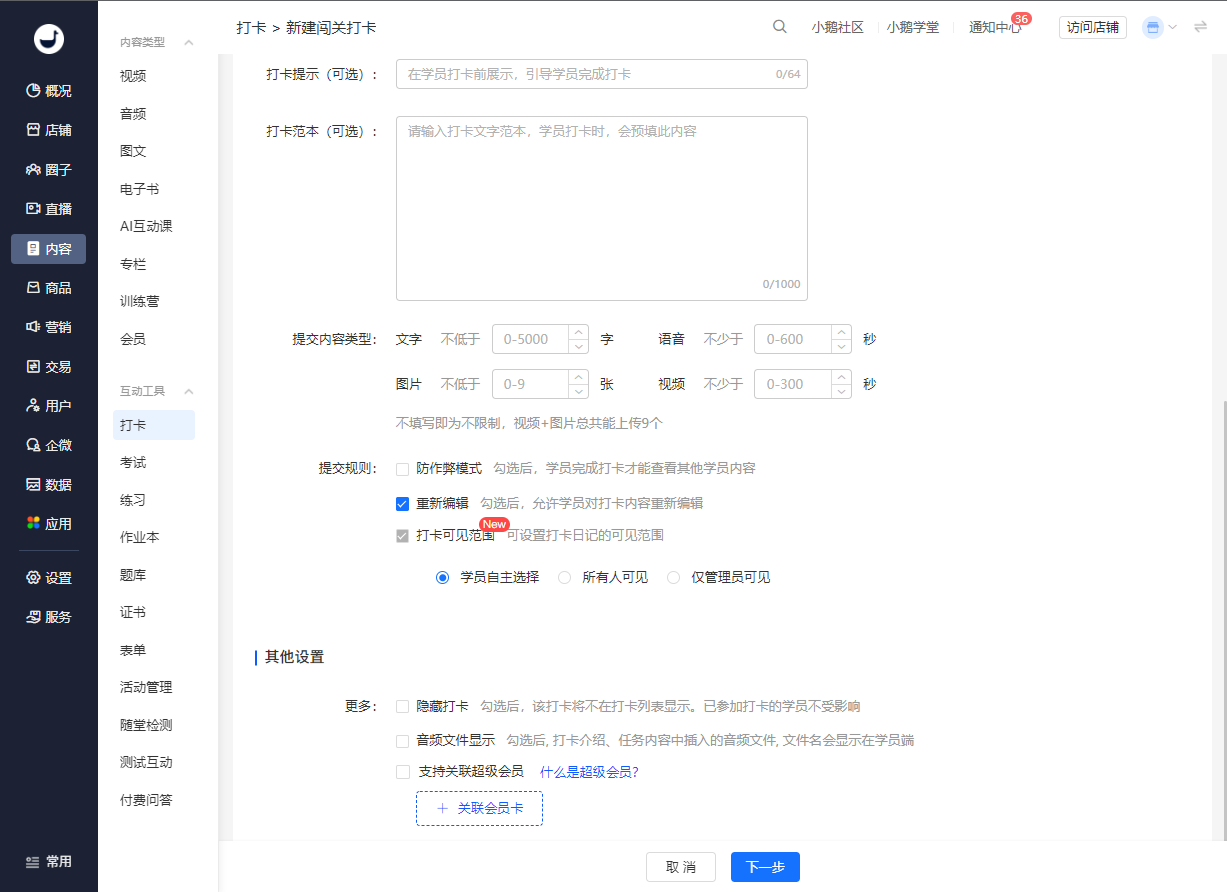This screenshot has height=892, width=1227.
Task: Open 考试 in the side menu
Action: (133, 463)
